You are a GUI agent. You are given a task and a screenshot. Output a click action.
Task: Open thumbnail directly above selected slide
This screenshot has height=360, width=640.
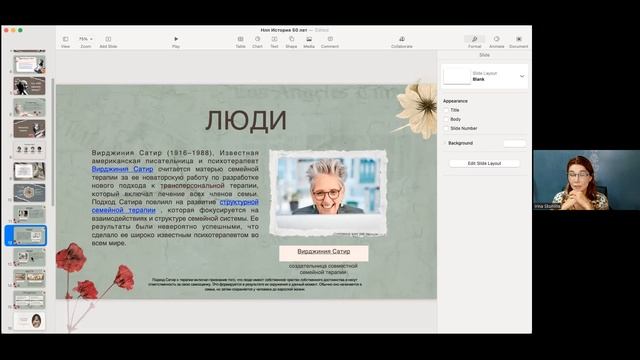tap(29, 214)
